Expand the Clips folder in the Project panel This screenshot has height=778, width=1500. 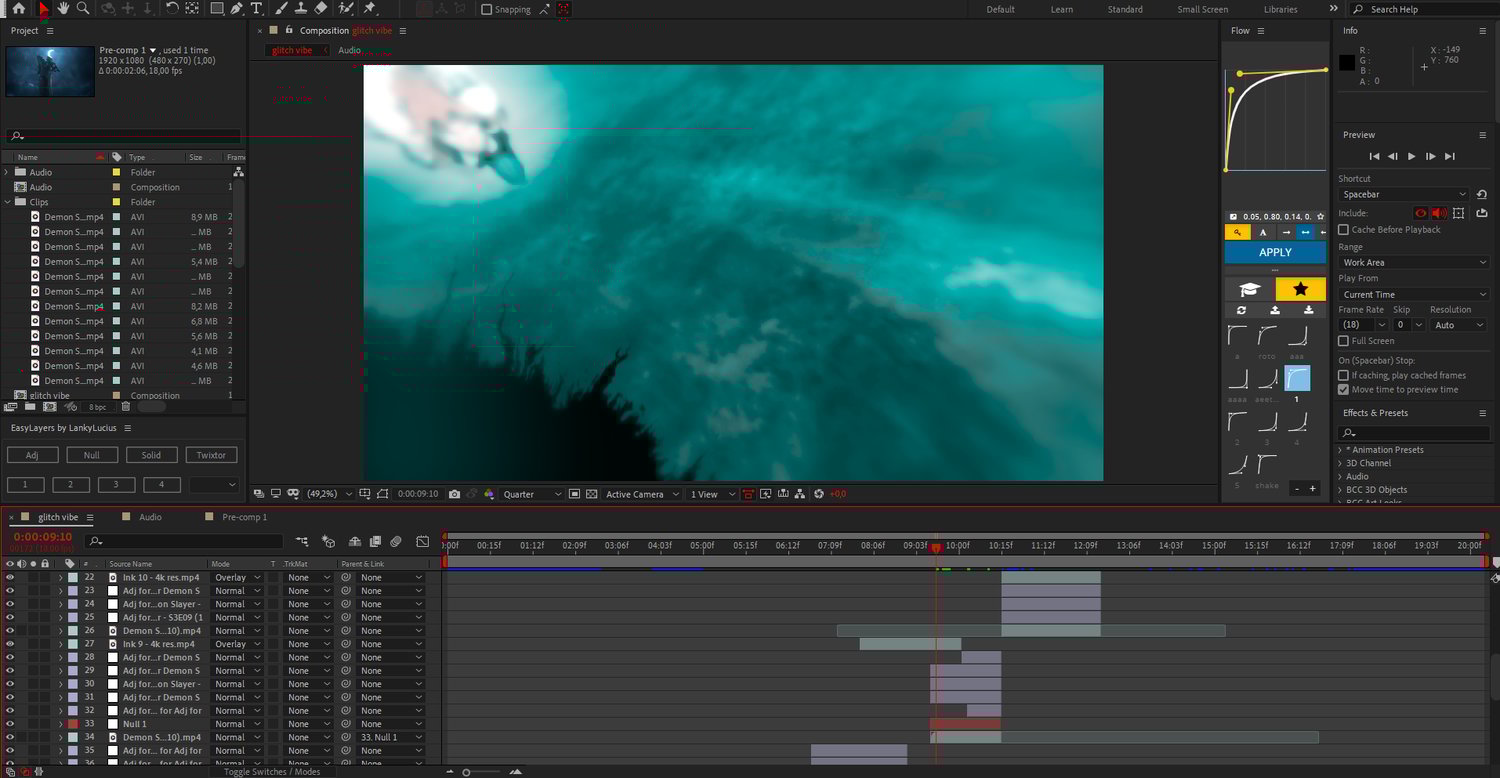[x=8, y=202]
